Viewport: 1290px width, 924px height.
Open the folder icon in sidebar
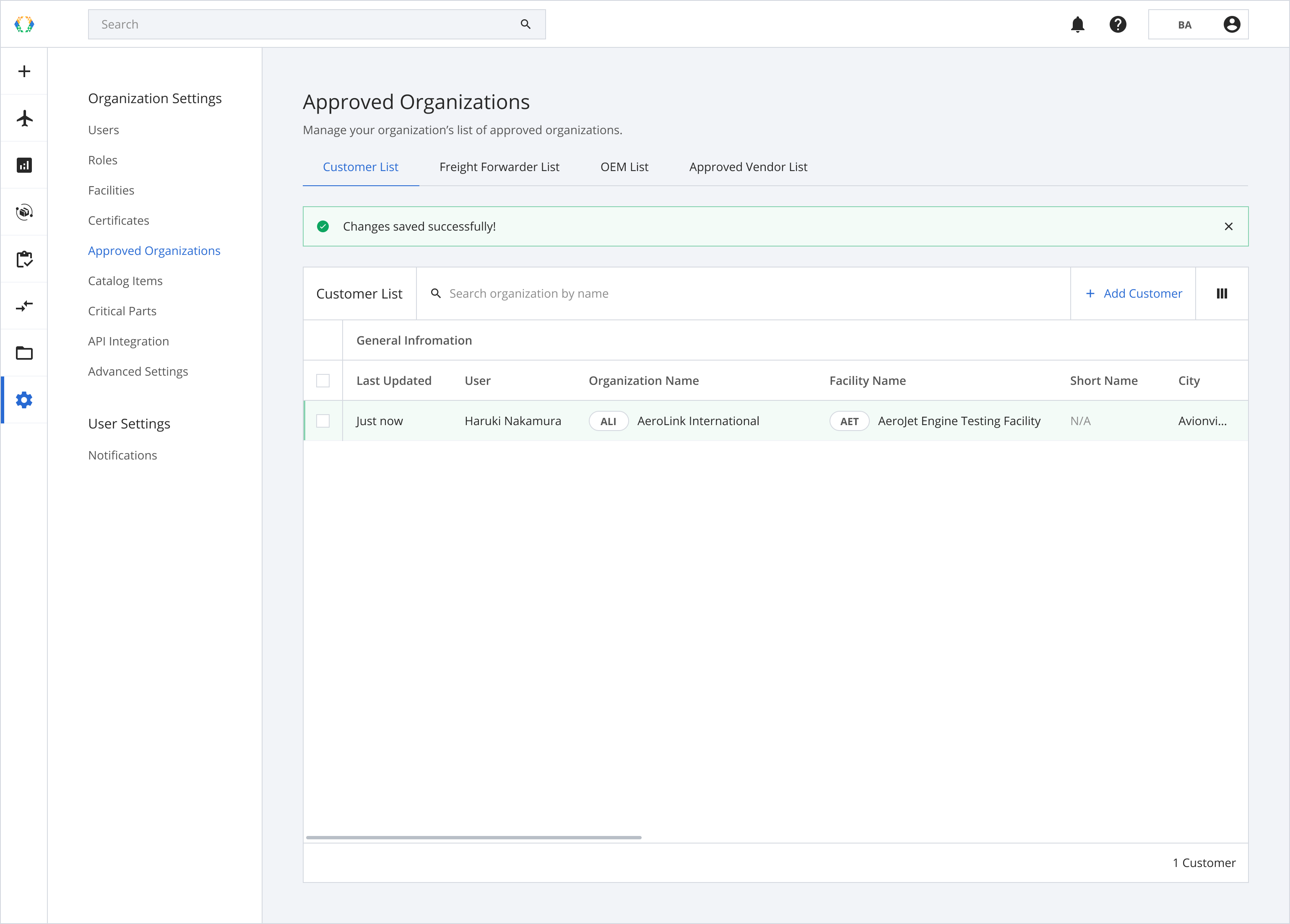click(24, 353)
